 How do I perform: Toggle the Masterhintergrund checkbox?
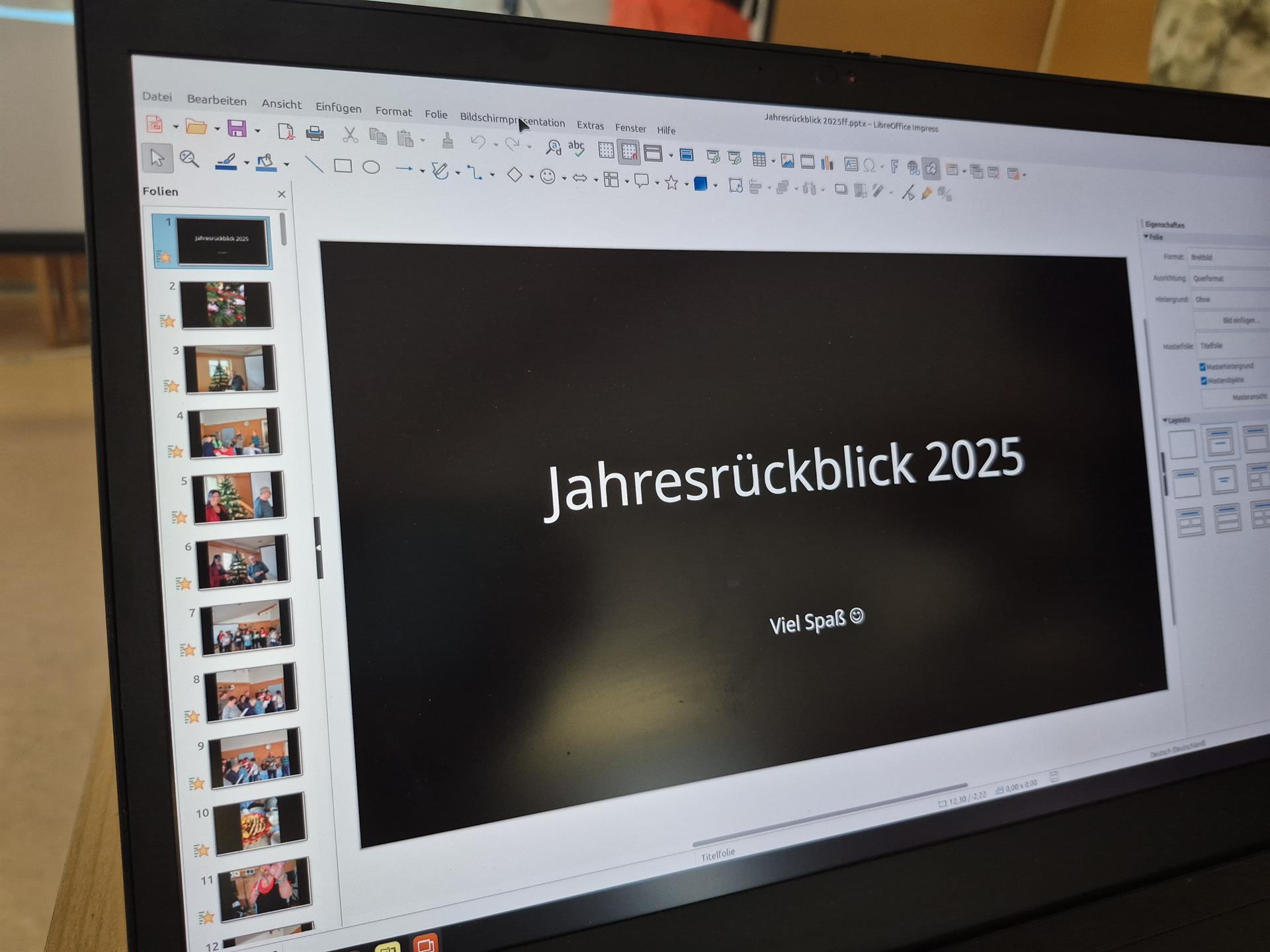[1203, 366]
